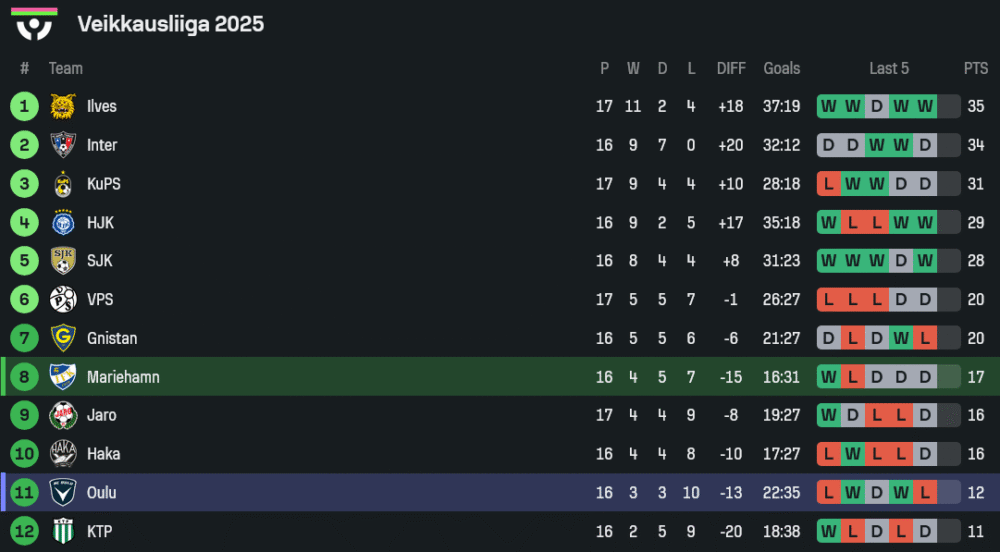Open the Jaro team name link
1000x552 pixels.
101,415
